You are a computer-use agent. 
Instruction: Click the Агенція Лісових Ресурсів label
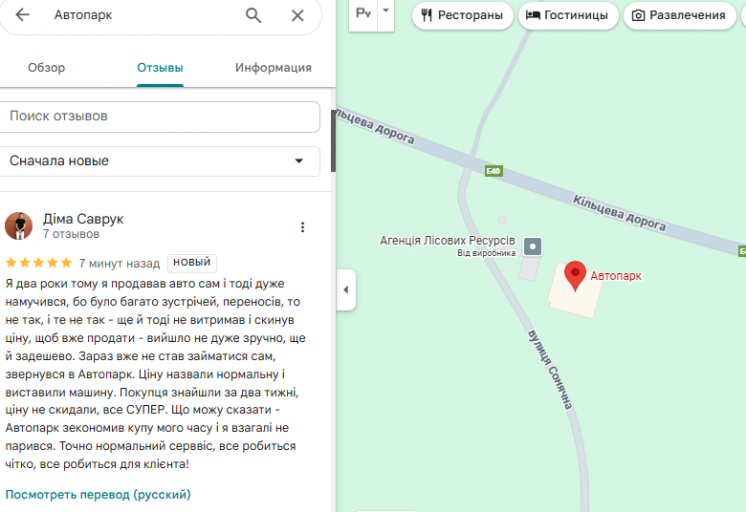[x=447, y=240]
